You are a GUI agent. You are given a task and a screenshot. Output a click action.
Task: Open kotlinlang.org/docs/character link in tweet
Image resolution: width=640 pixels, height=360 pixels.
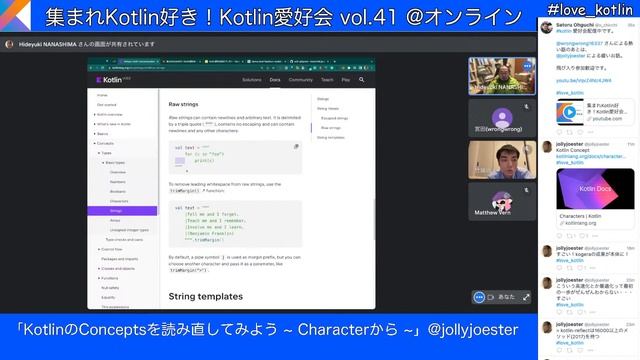tap(591, 156)
